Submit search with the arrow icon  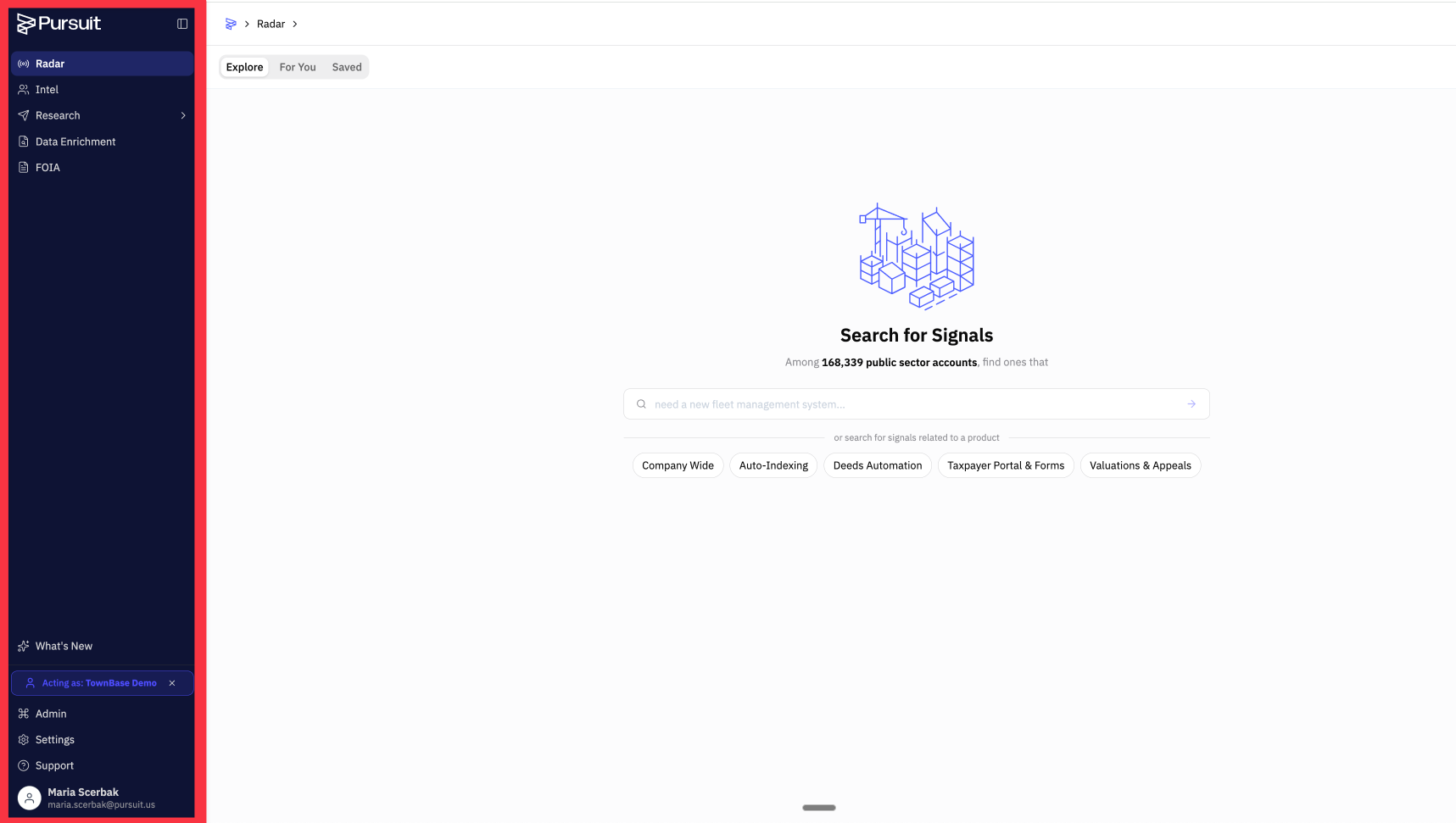pos(1191,404)
